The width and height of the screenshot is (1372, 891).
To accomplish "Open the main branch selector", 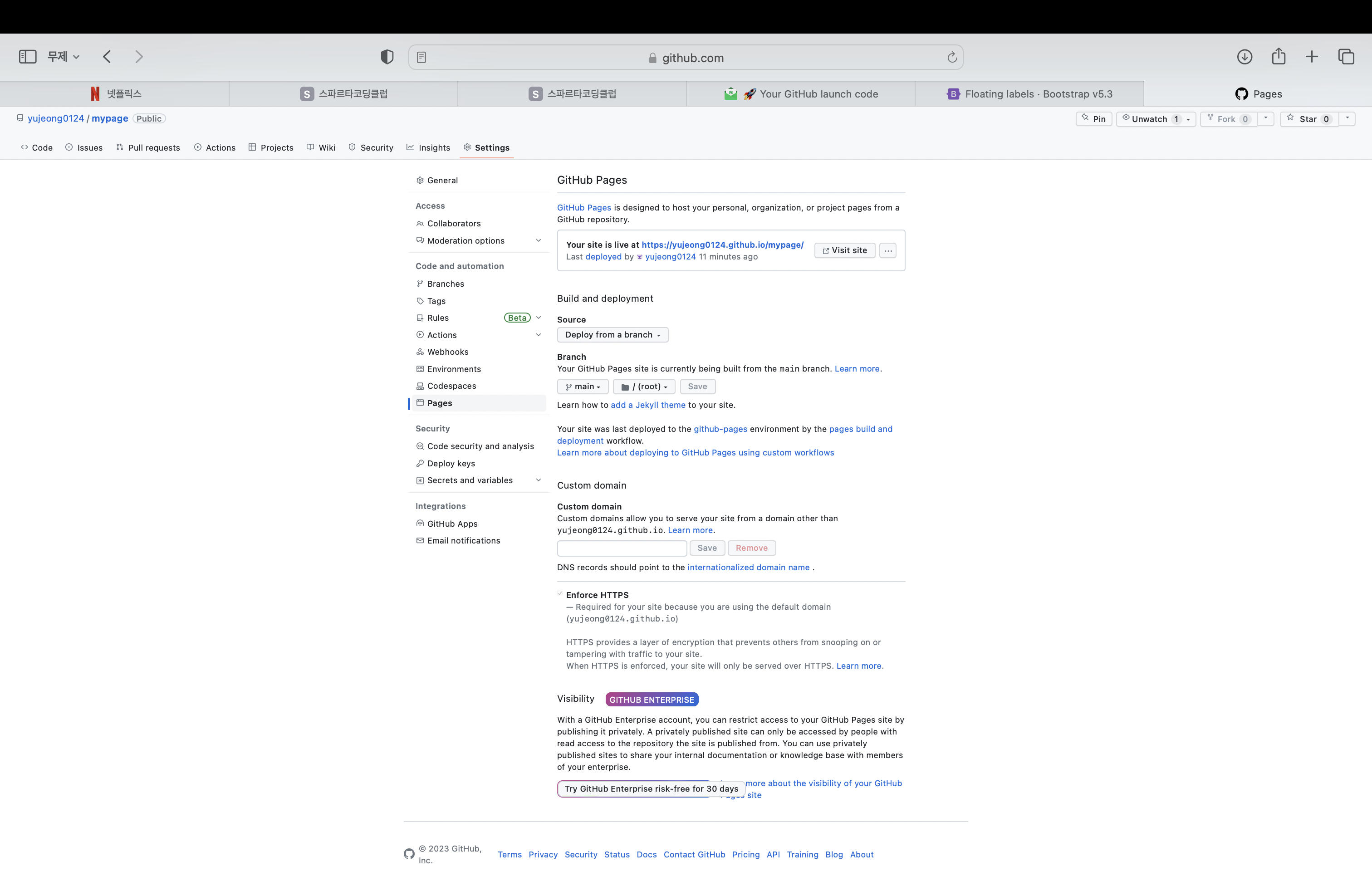I will click(x=583, y=387).
